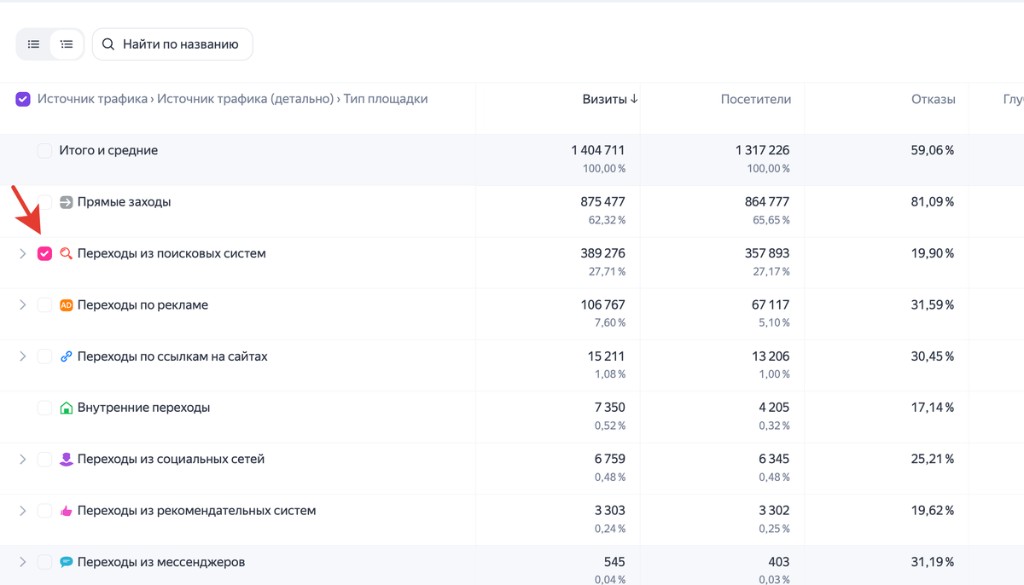Check the Переходы из рекомендательных систем checkbox
1024x585 pixels.
[44, 511]
